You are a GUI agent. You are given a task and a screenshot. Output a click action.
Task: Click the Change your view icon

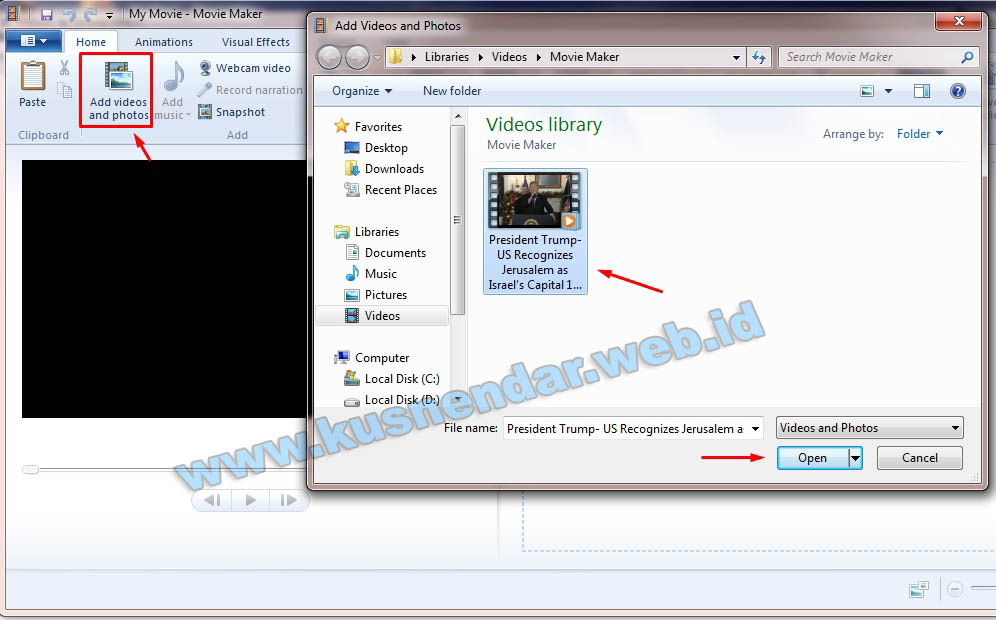coord(867,91)
